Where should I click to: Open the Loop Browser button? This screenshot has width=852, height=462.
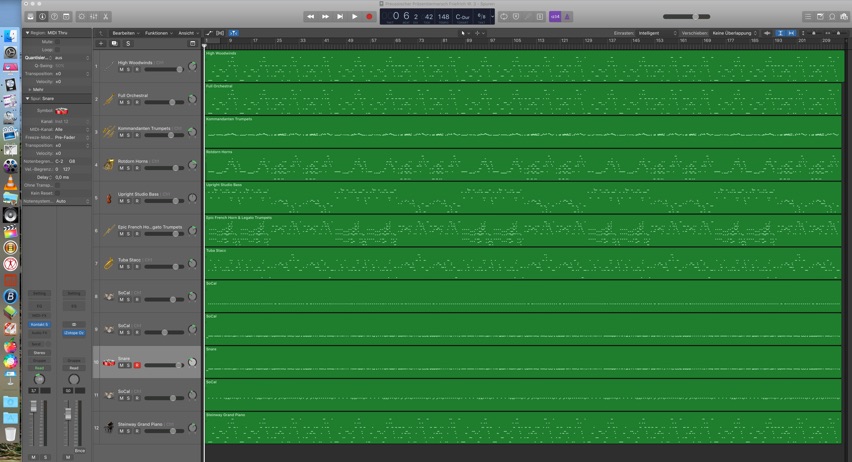pyautogui.click(x=832, y=16)
